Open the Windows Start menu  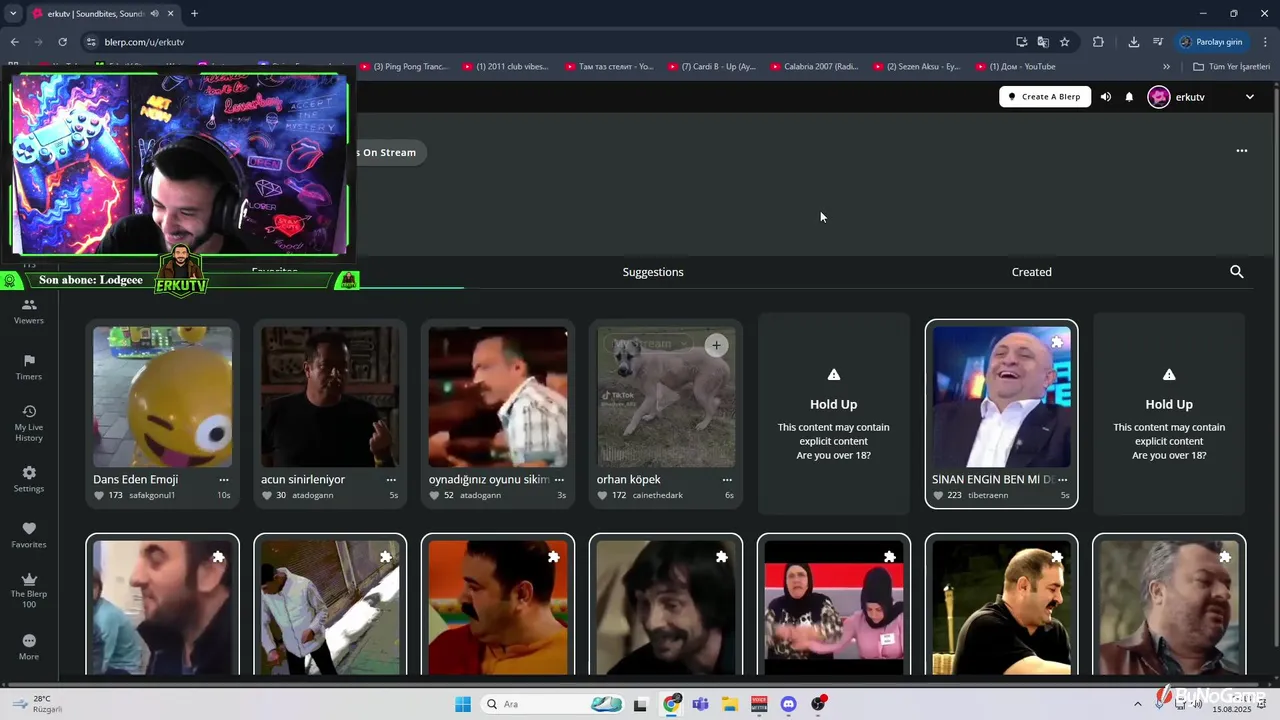[x=463, y=704]
